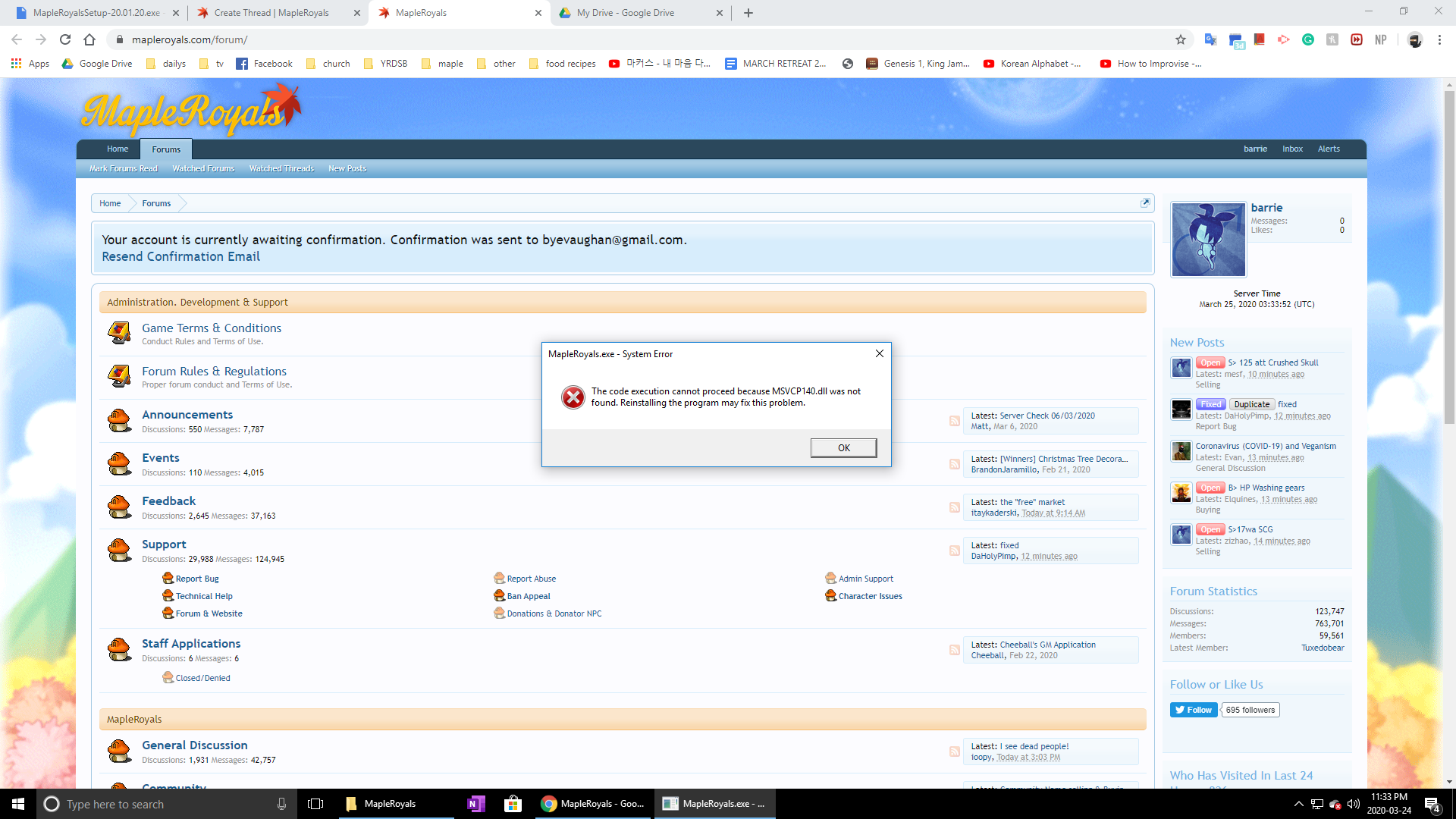Click the RSS icon for Staff Applications
This screenshot has height=819, width=1456.
point(955,650)
